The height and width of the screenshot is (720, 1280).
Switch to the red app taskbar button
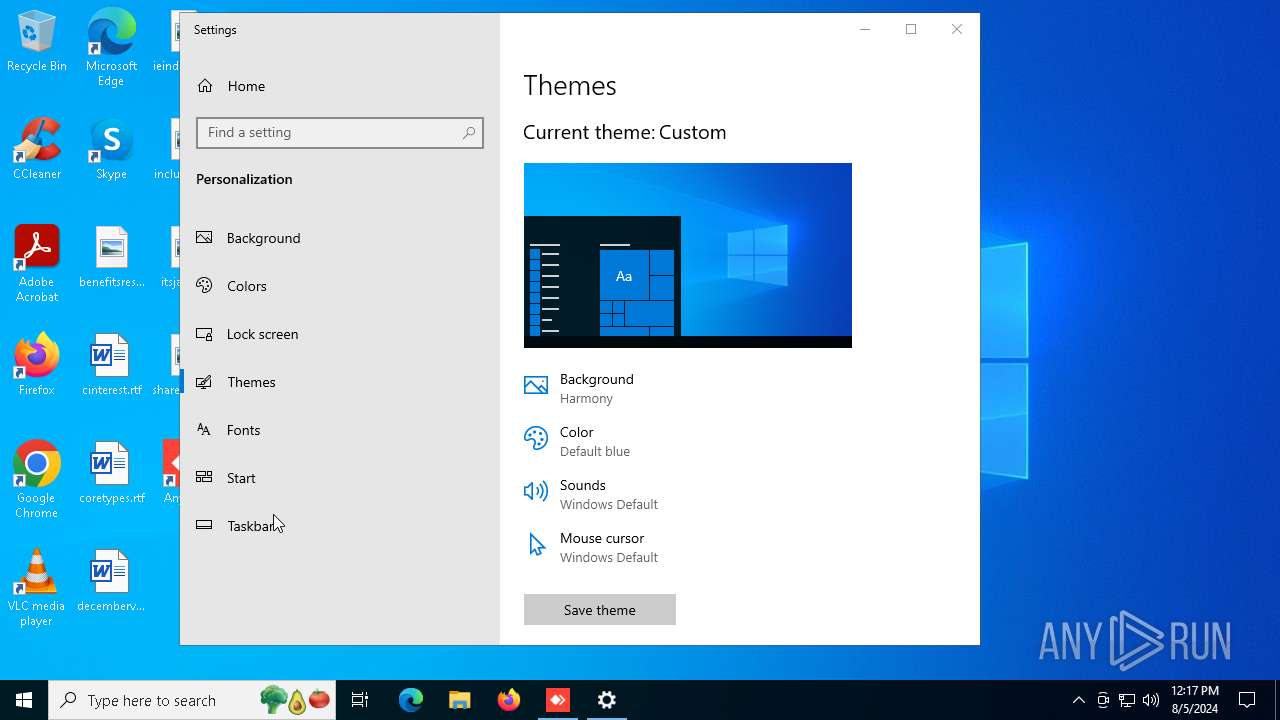click(x=558, y=700)
